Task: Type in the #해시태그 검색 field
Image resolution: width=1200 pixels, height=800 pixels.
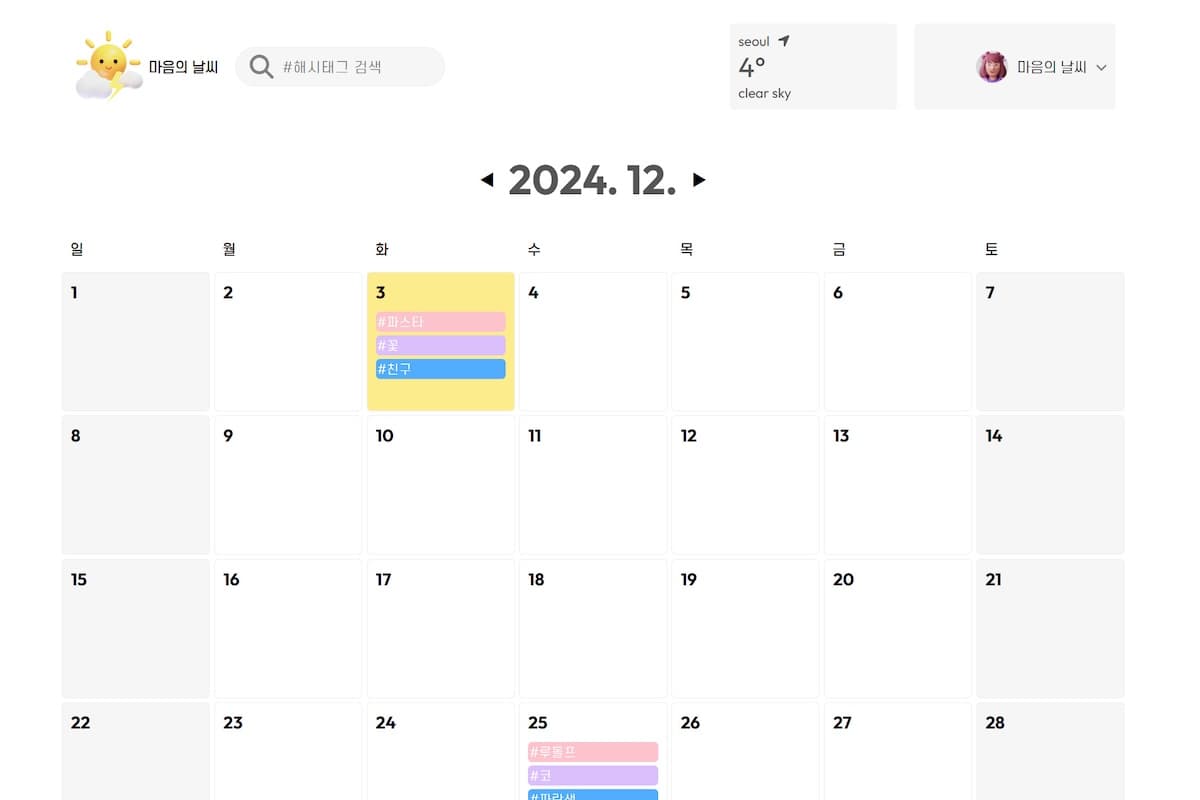Action: pos(355,67)
